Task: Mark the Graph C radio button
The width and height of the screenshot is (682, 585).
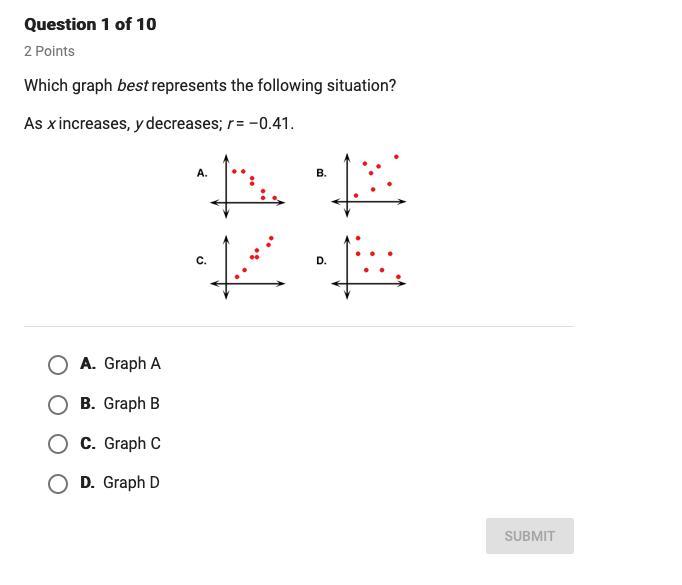Action: pyautogui.click(x=58, y=444)
